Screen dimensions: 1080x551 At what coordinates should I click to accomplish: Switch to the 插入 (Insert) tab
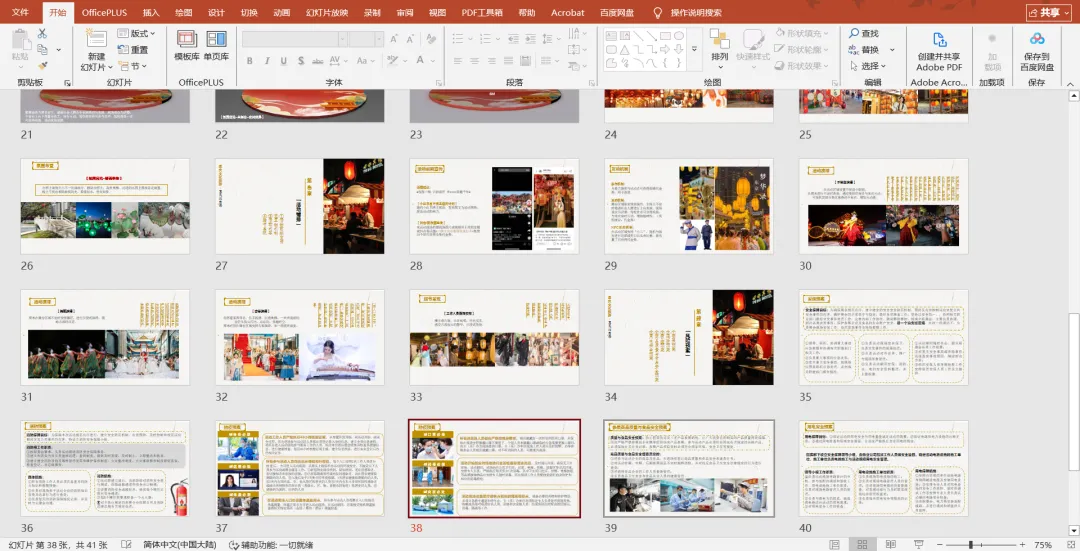151,12
